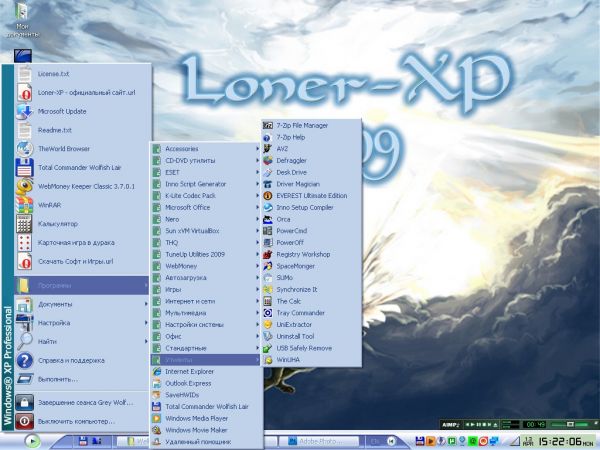Open Internet Explorer in Programs menu

pos(191,371)
